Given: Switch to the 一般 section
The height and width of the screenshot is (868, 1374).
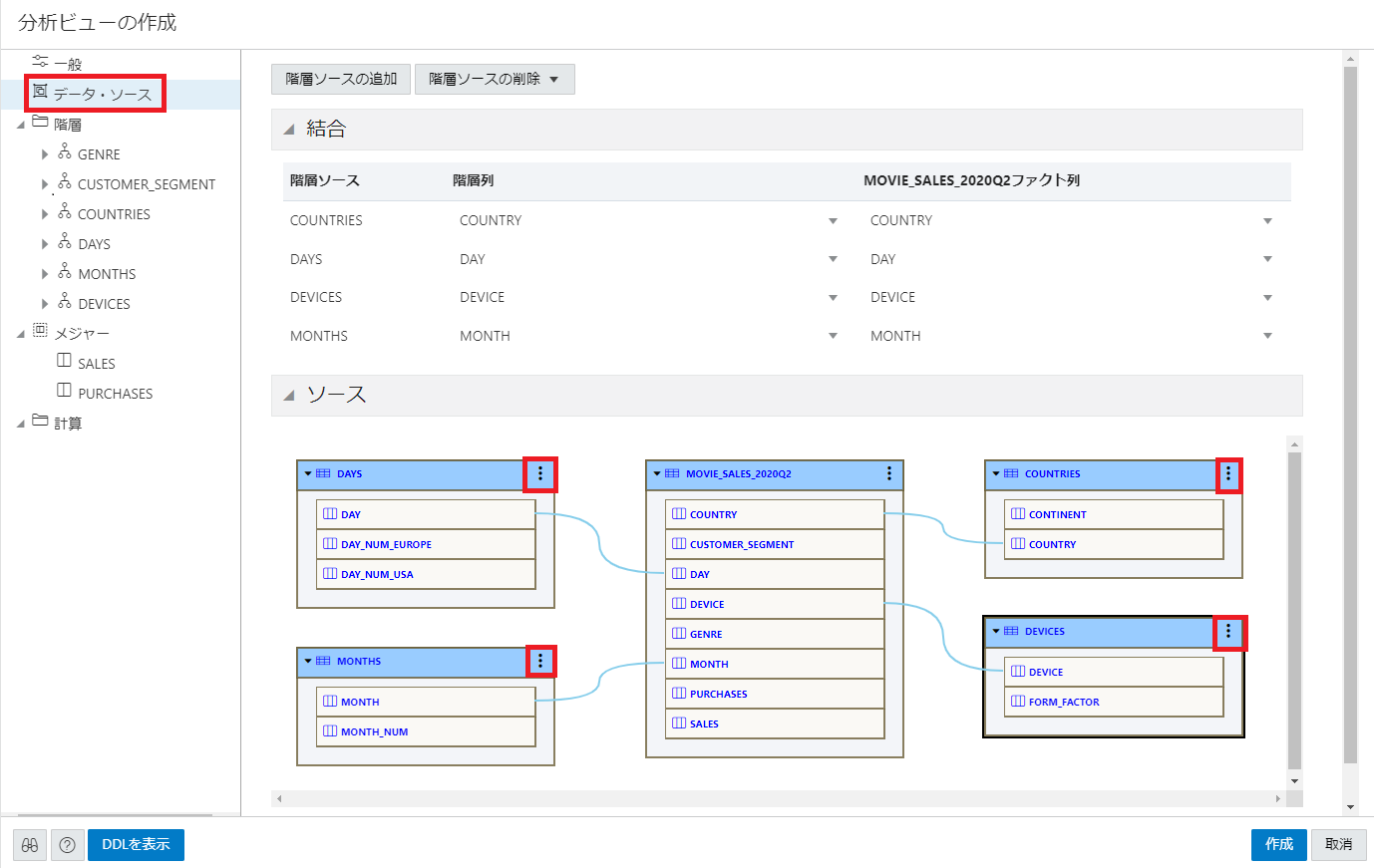Looking at the screenshot, I should [67, 64].
